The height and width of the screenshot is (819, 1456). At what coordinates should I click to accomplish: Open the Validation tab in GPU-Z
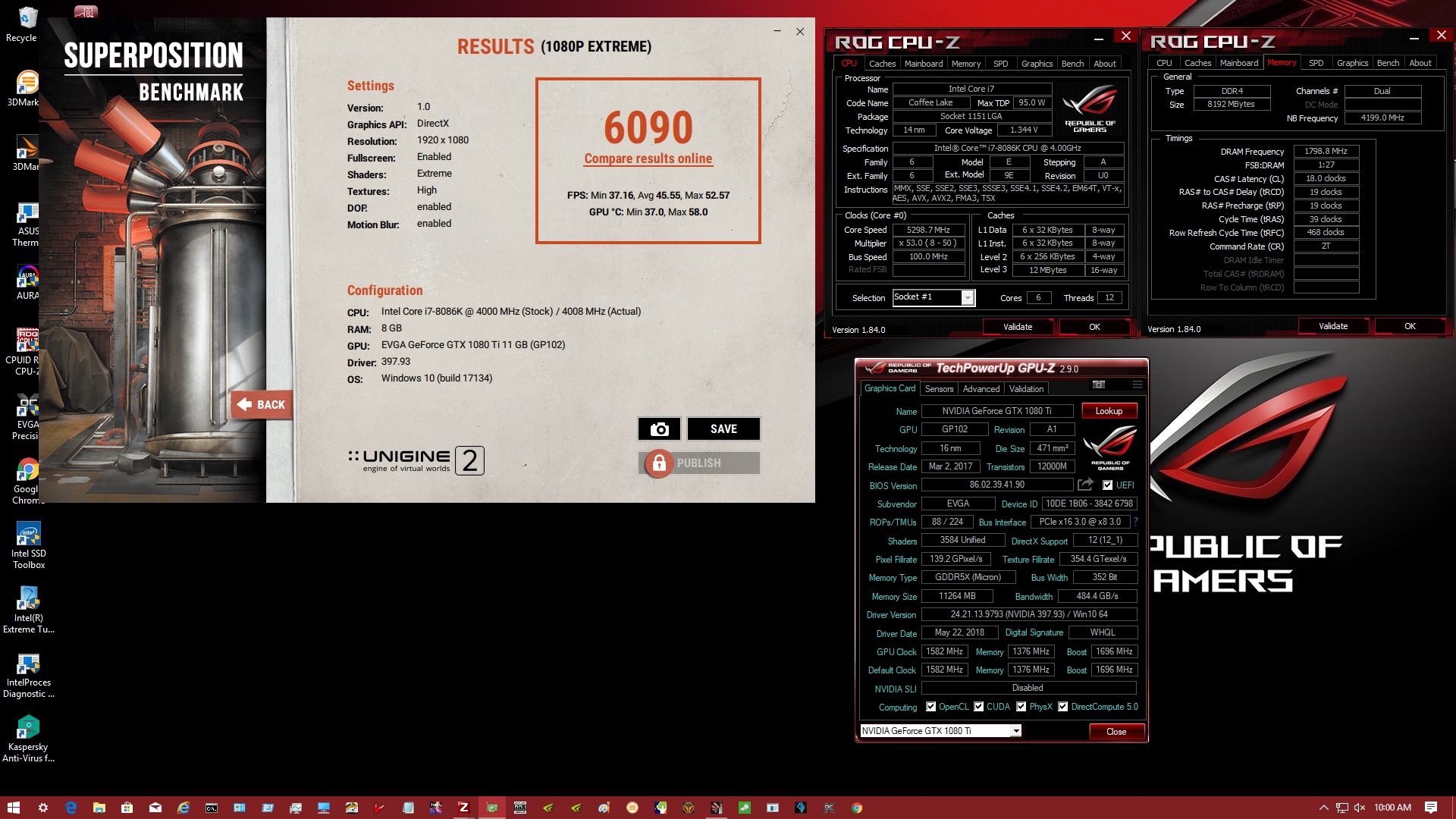tap(1026, 389)
